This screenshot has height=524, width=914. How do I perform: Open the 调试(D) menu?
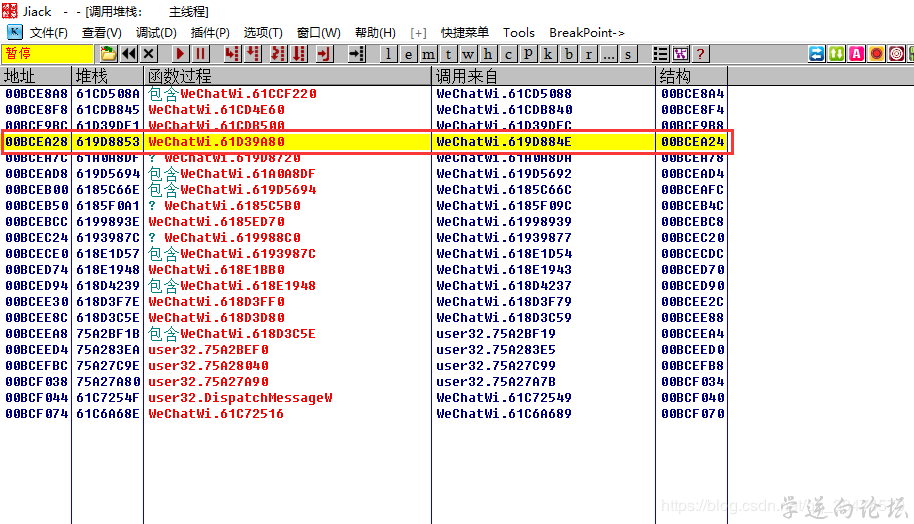pos(156,33)
